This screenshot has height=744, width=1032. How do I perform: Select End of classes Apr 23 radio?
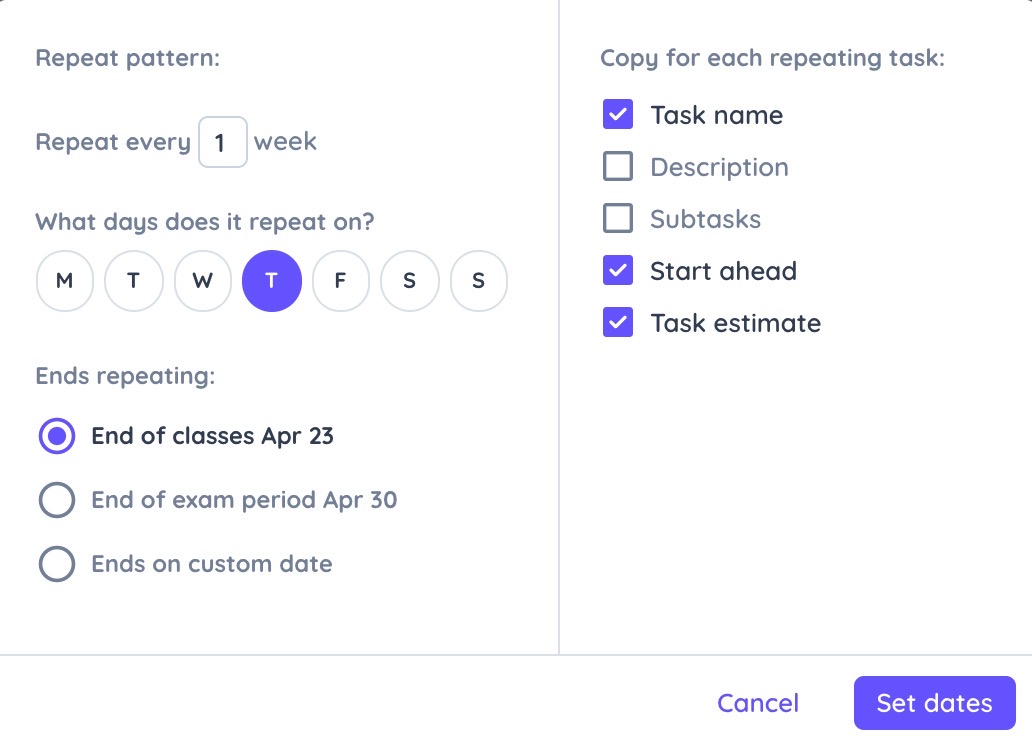click(x=57, y=436)
